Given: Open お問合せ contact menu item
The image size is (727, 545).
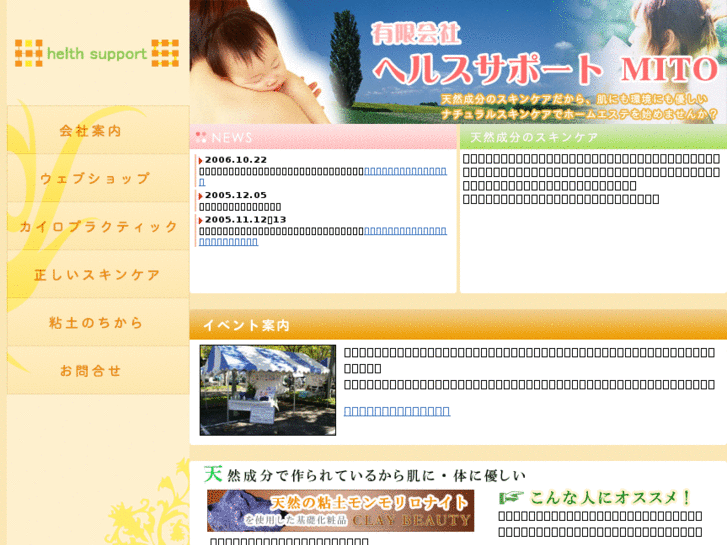Looking at the screenshot, I should (x=98, y=371).
